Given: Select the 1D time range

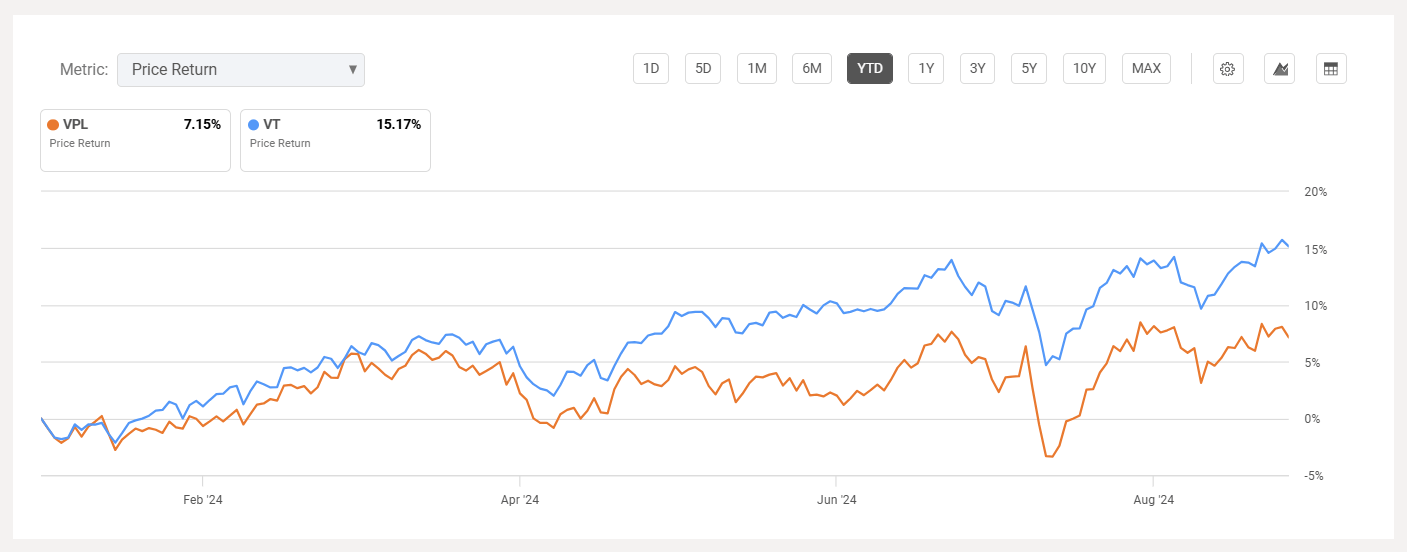Looking at the screenshot, I should [x=651, y=69].
